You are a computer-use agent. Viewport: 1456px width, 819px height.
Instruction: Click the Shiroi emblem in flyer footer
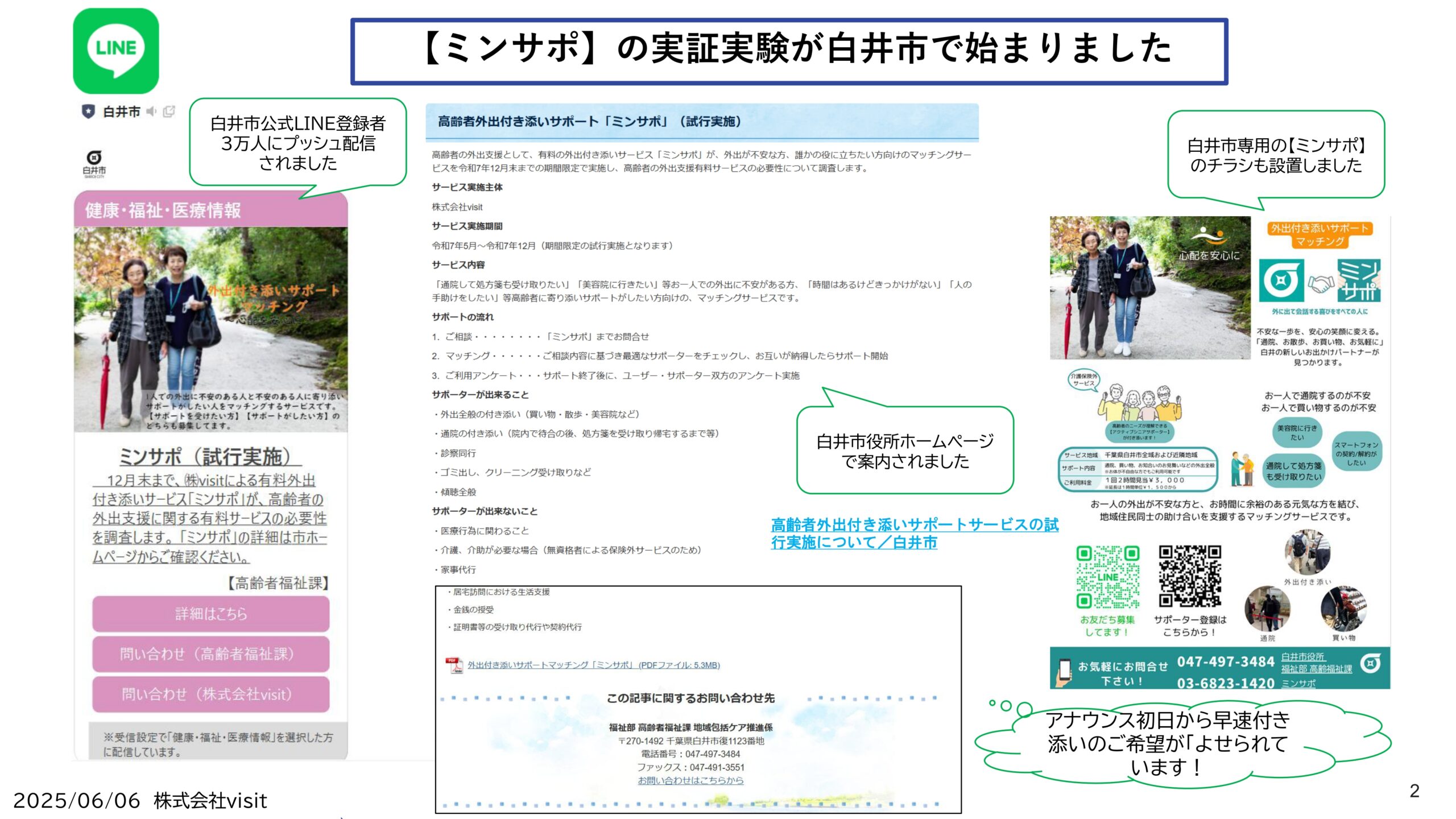[1371, 663]
